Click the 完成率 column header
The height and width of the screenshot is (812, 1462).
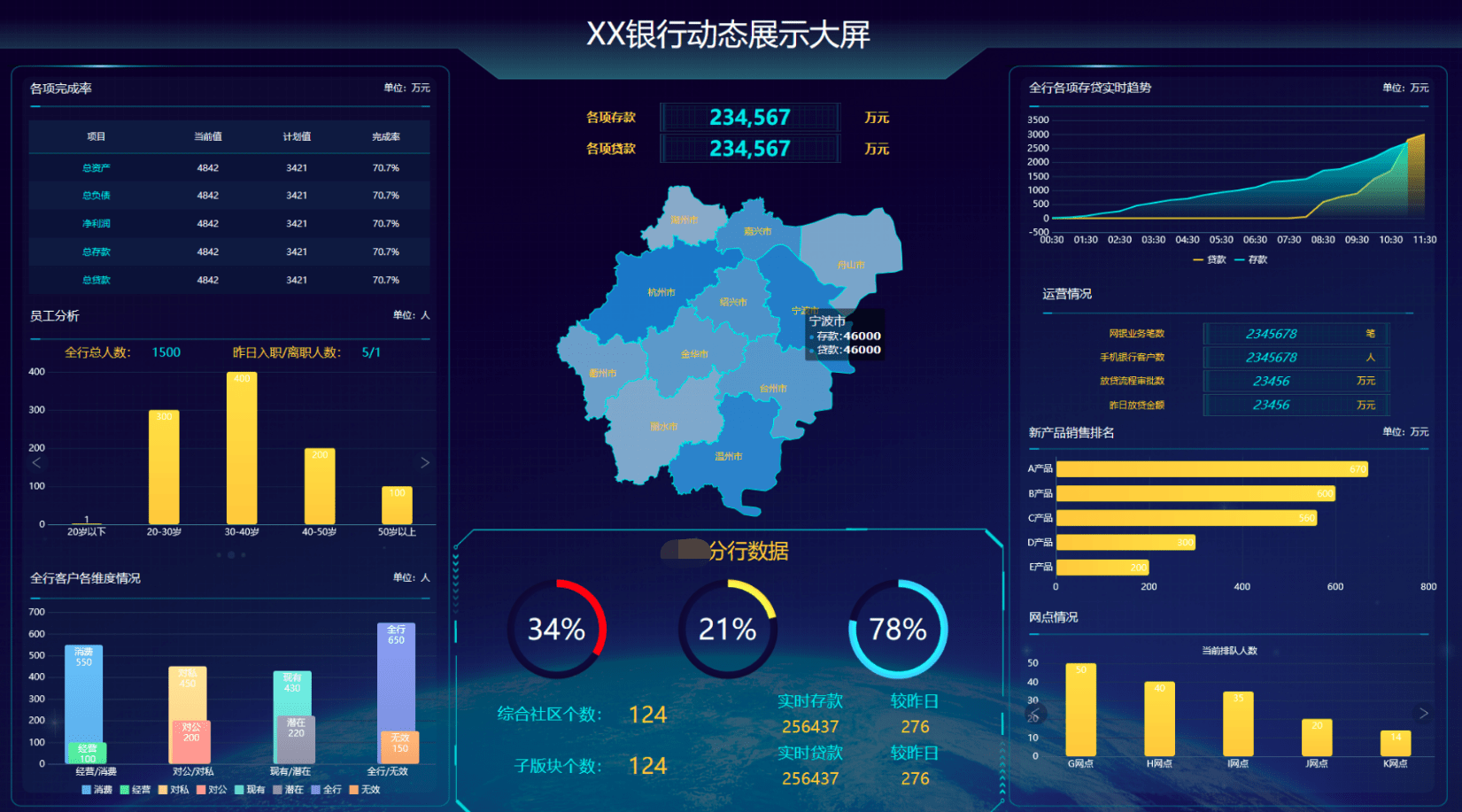pos(386,136)
